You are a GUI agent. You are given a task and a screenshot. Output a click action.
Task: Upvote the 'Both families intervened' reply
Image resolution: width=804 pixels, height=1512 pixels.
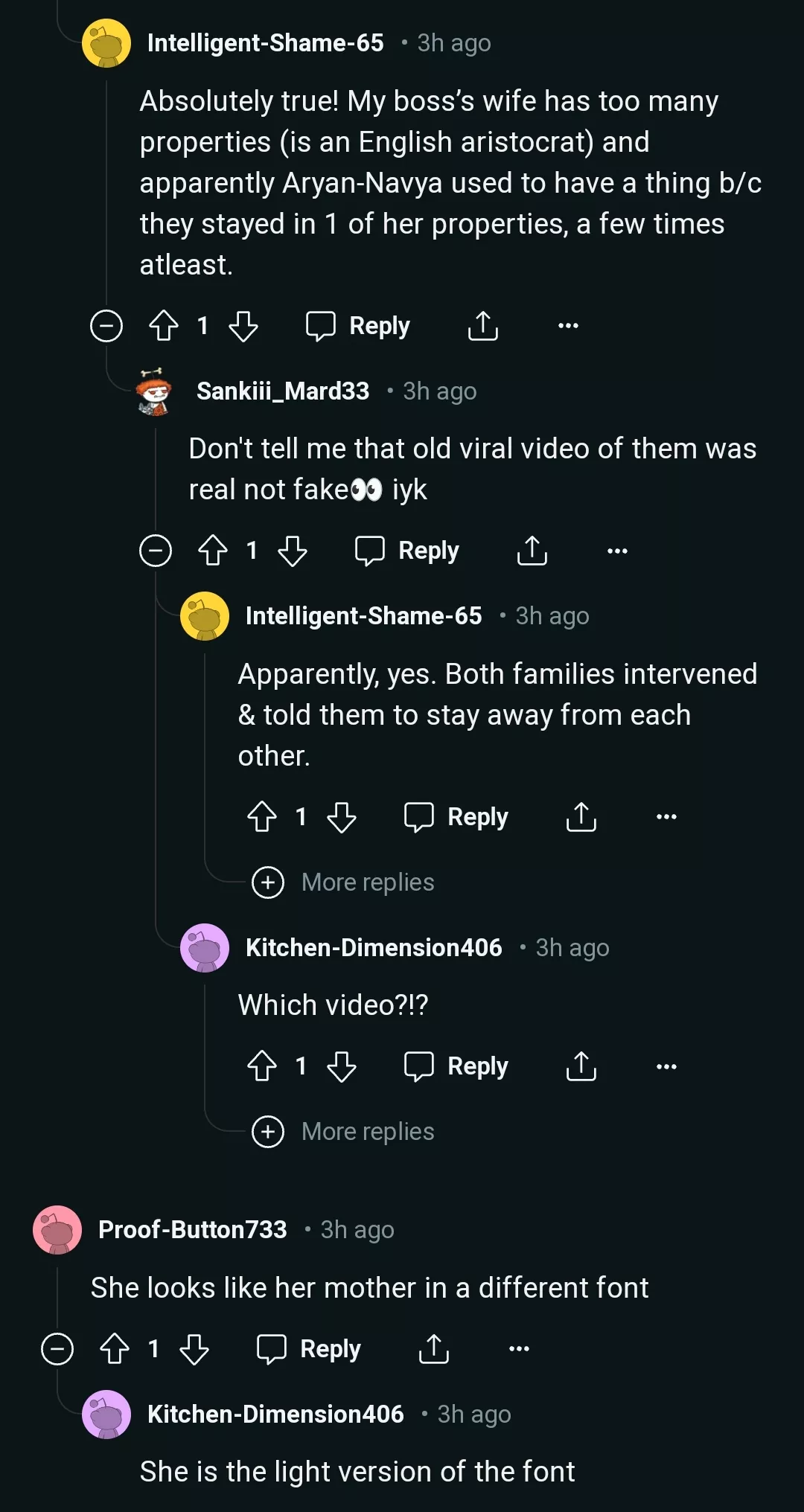click(262, 817)
